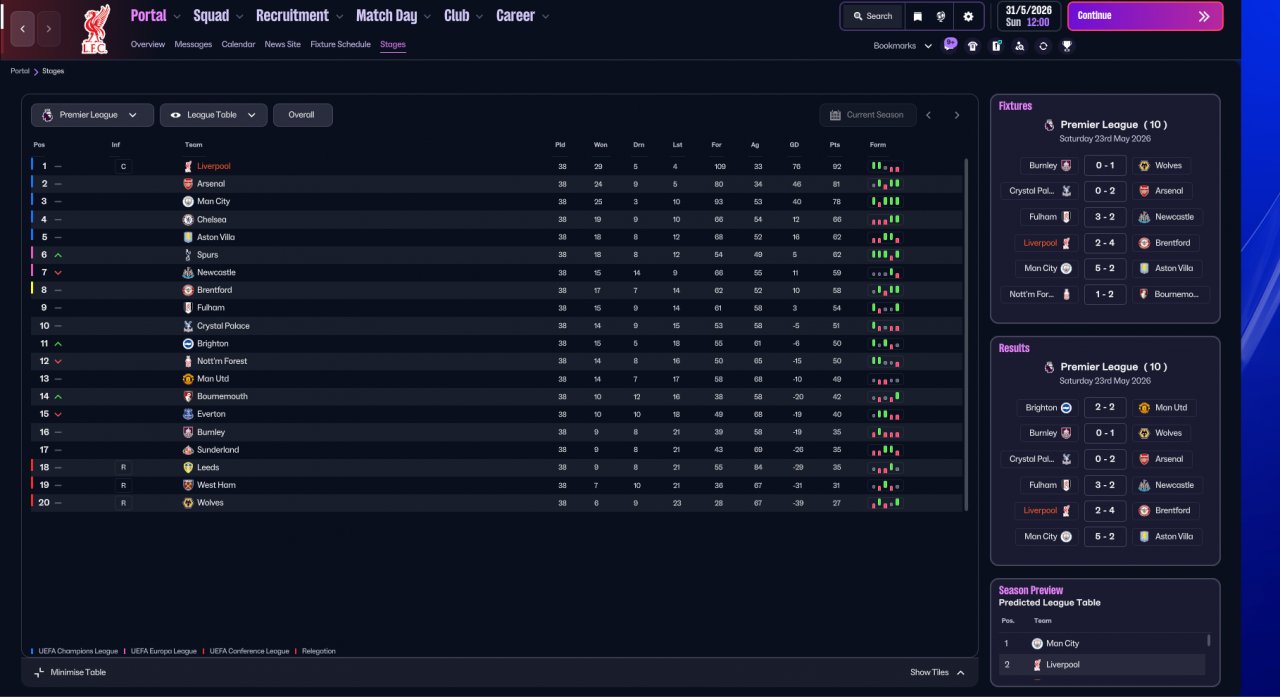Open the League Table view dropdown

click(213, 115)
